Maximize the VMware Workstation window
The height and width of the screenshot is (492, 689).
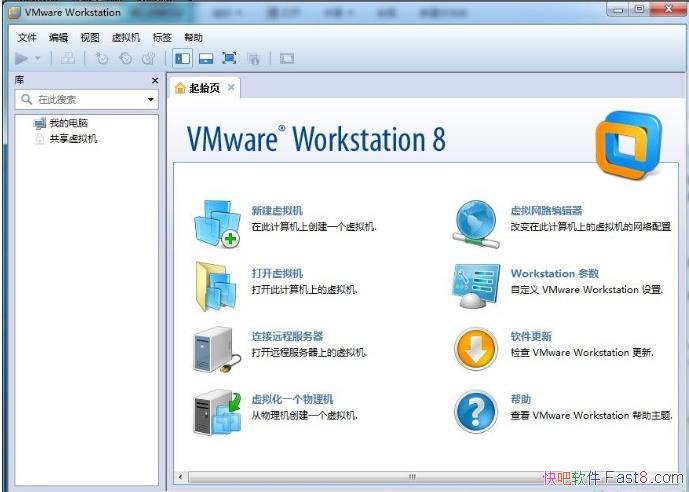click(639, 9)
